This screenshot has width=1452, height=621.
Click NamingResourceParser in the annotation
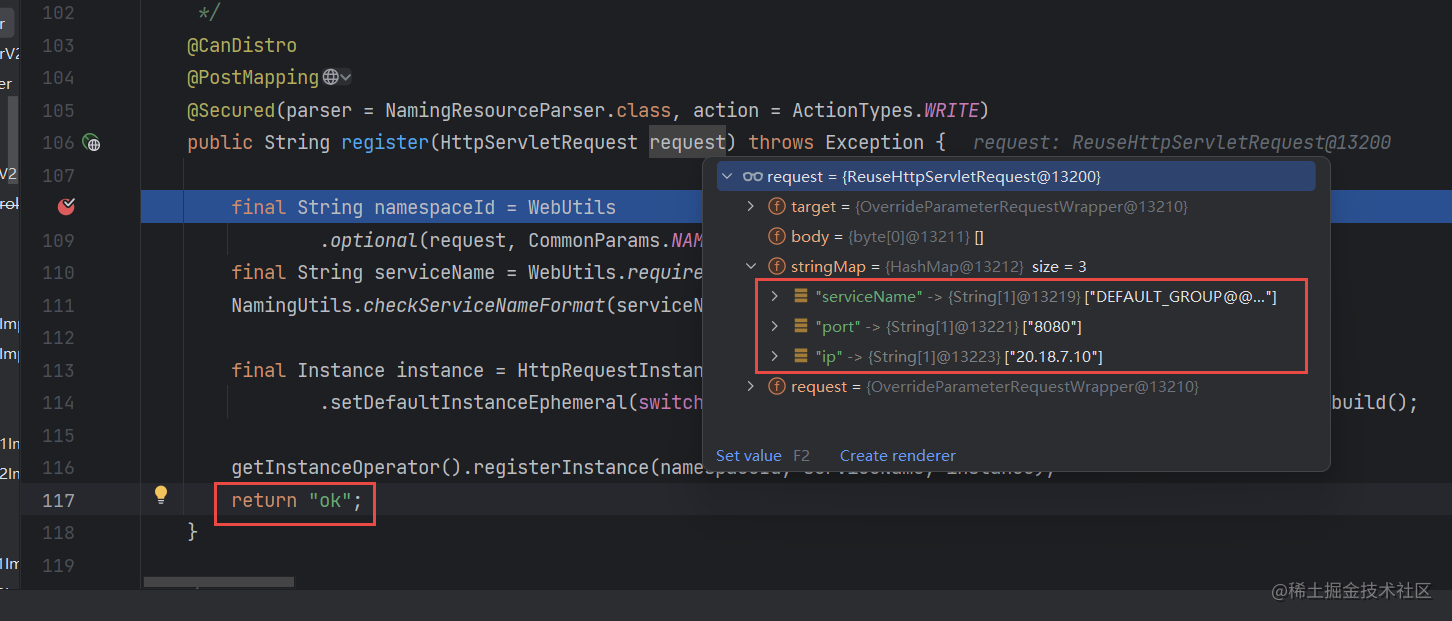495,110
